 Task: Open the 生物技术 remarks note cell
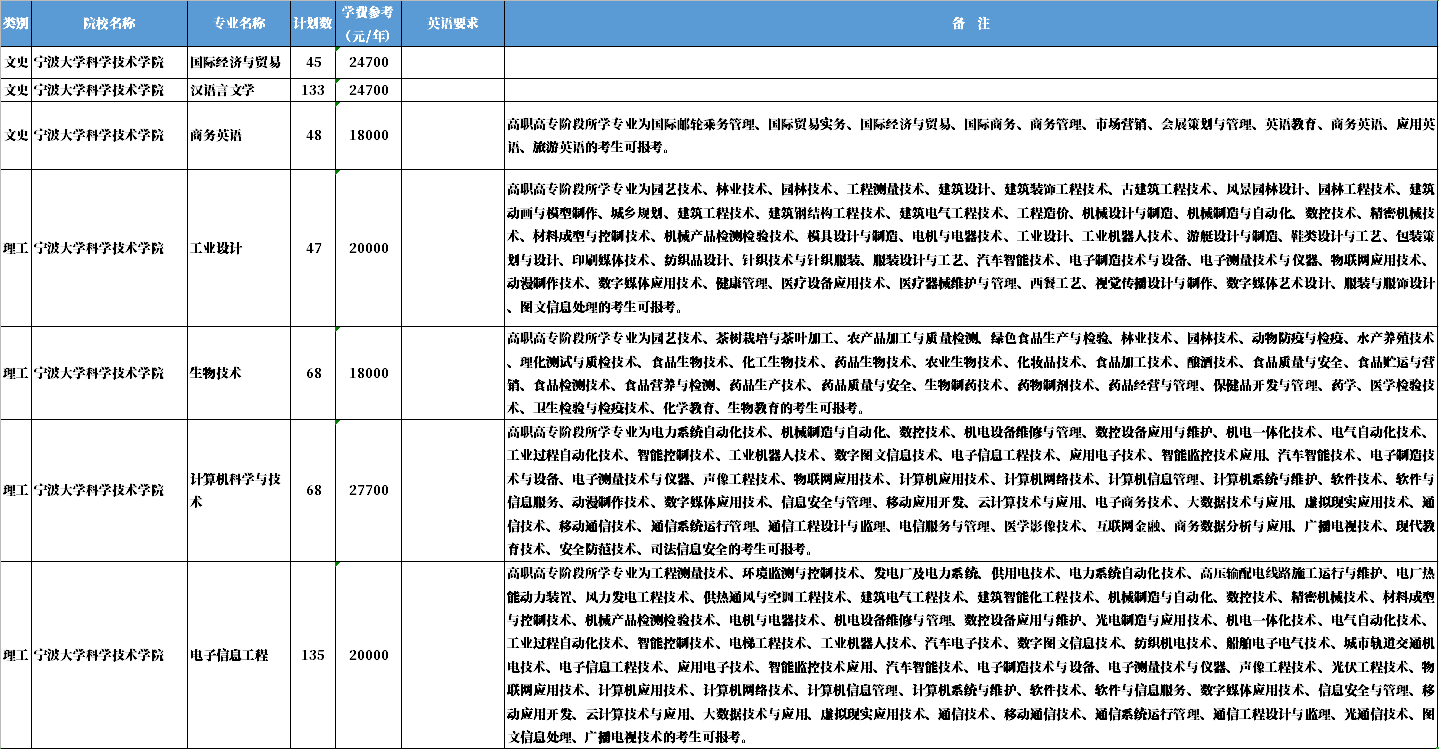pos(971,373)
